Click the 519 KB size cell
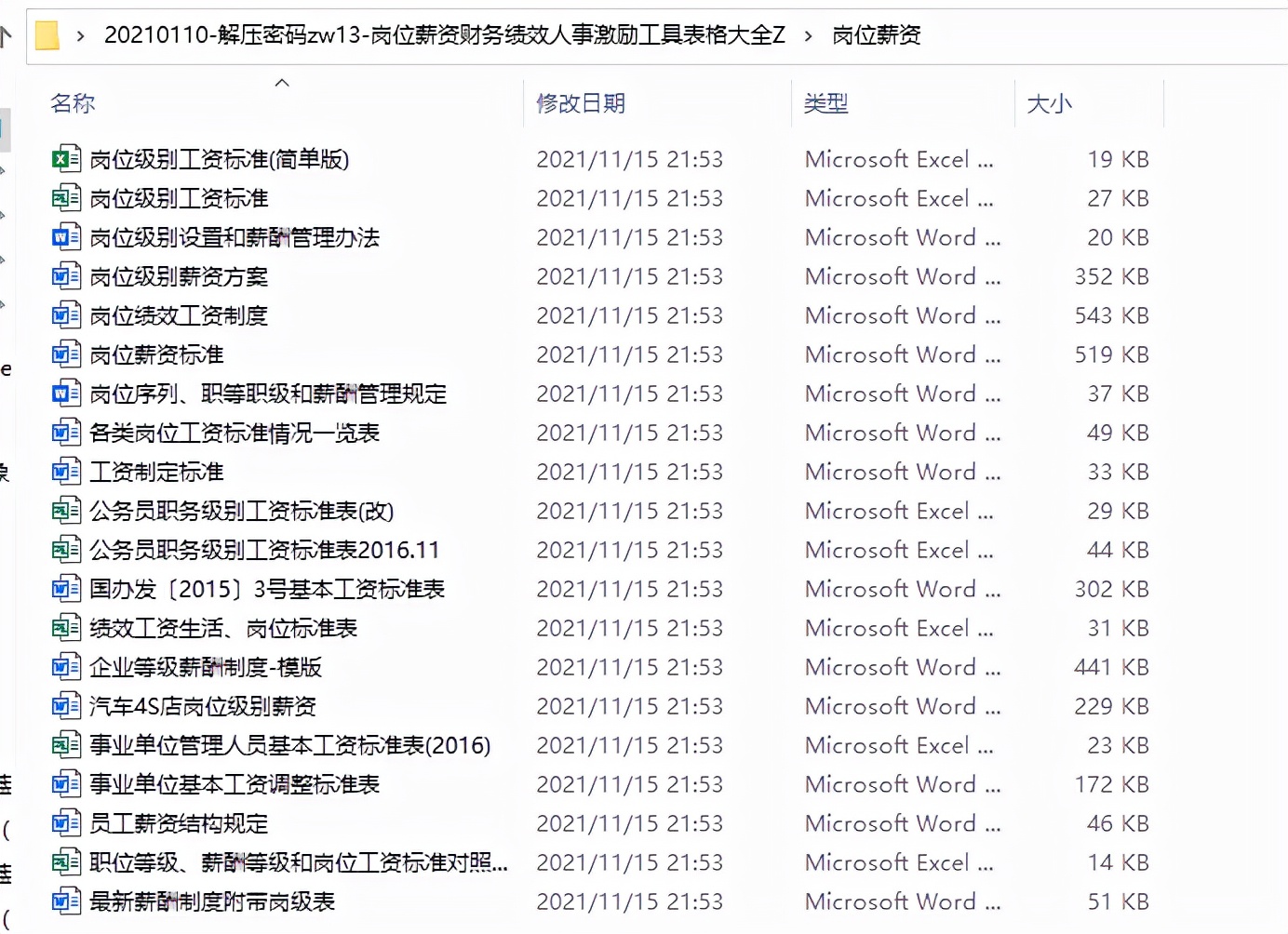Image resolution: width=1288 pixels, height=934 pixels. pos(1111,354)
